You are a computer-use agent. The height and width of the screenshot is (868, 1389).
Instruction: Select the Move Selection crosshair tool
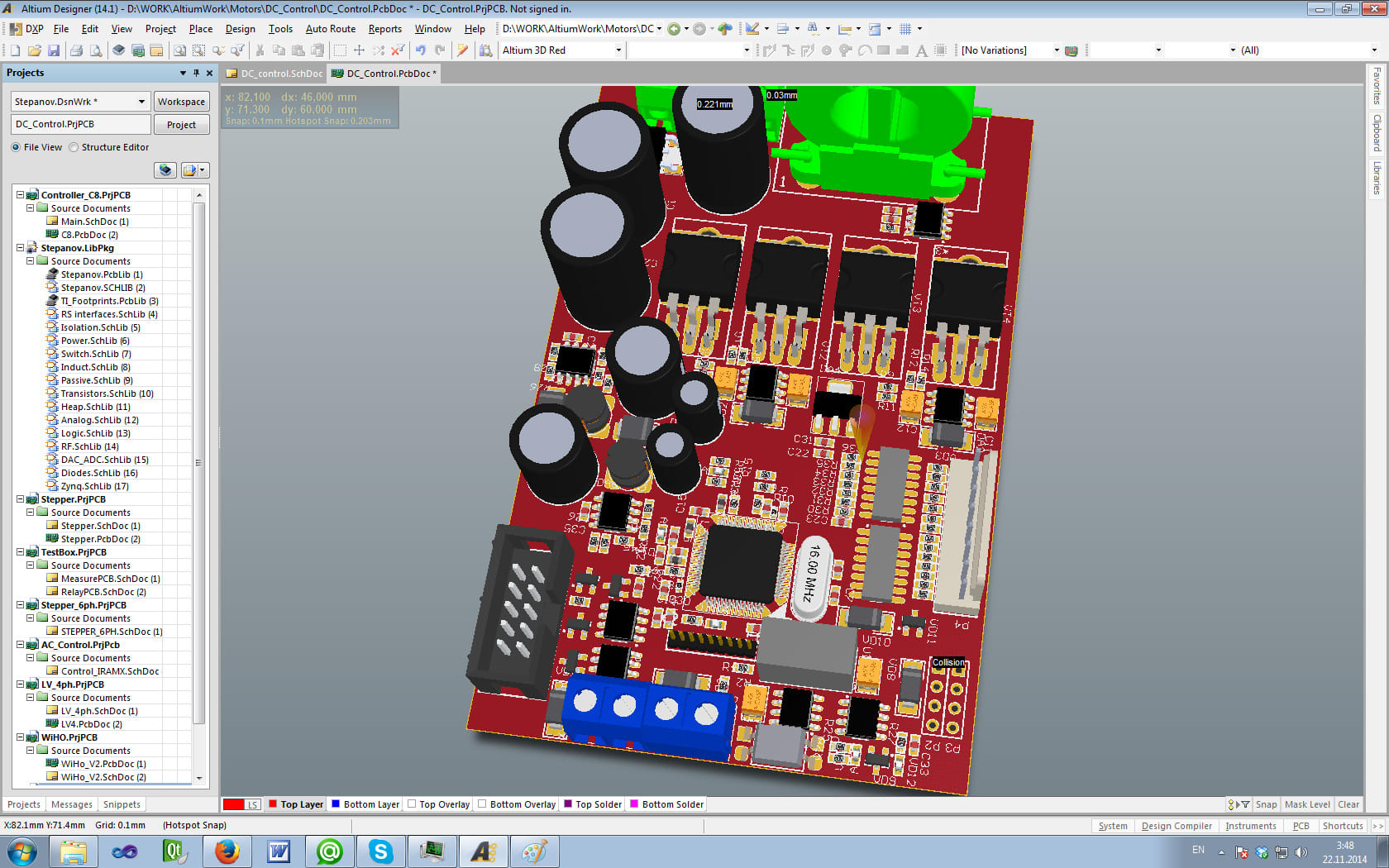coord(359,50)
